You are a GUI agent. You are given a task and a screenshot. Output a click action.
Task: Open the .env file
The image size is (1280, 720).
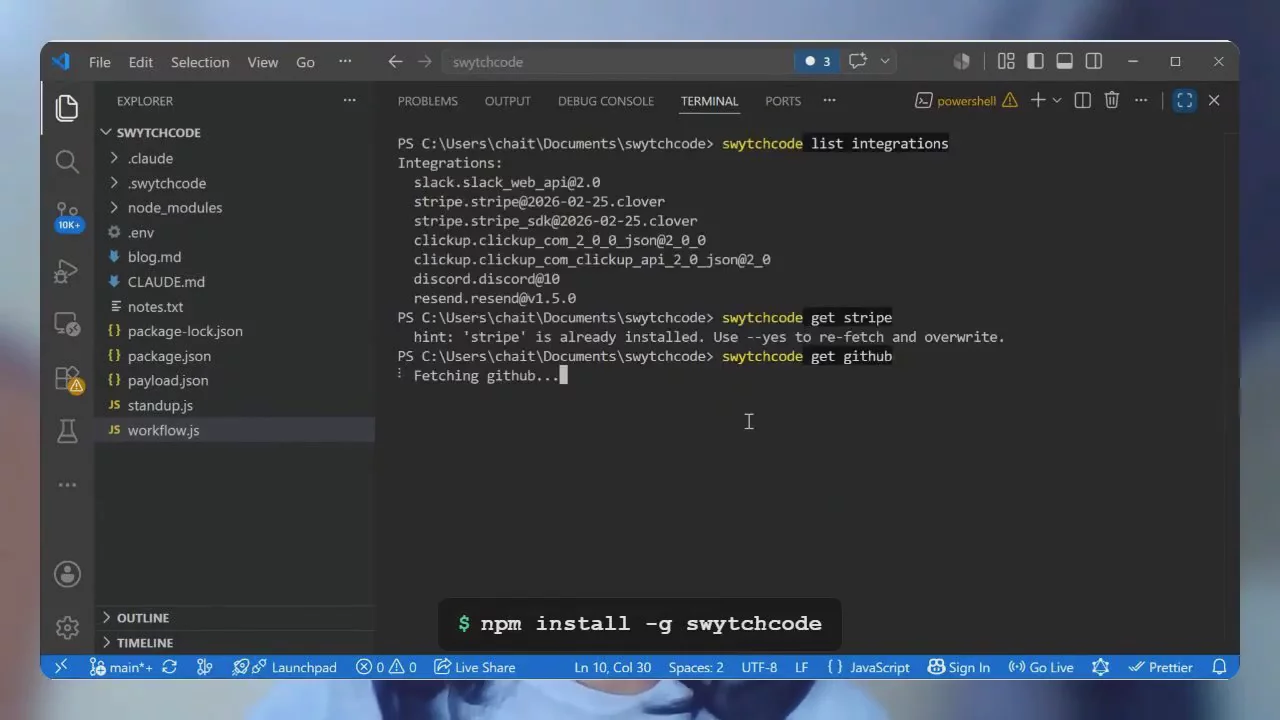coord(235,232)
